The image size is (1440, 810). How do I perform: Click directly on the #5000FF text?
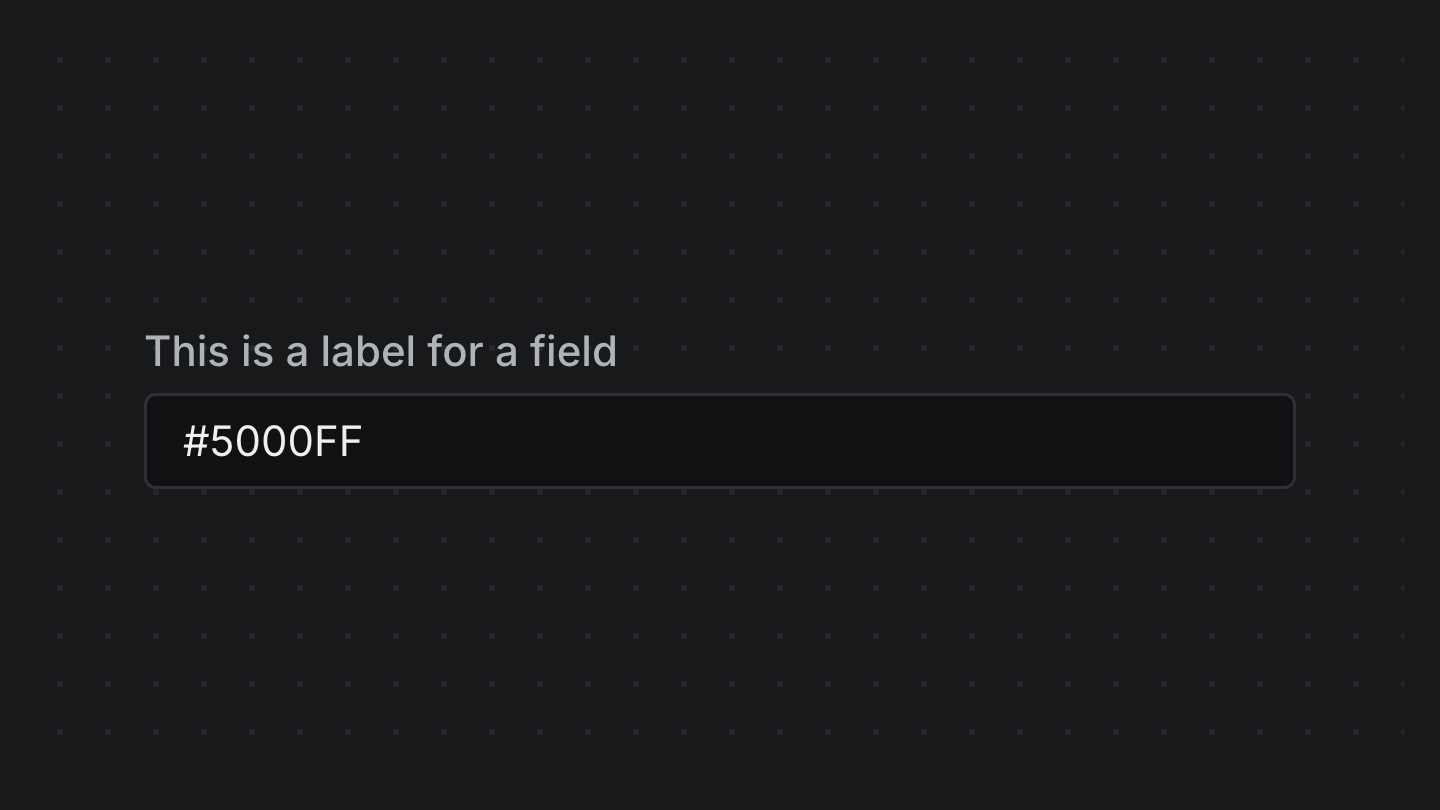point(272,441)
